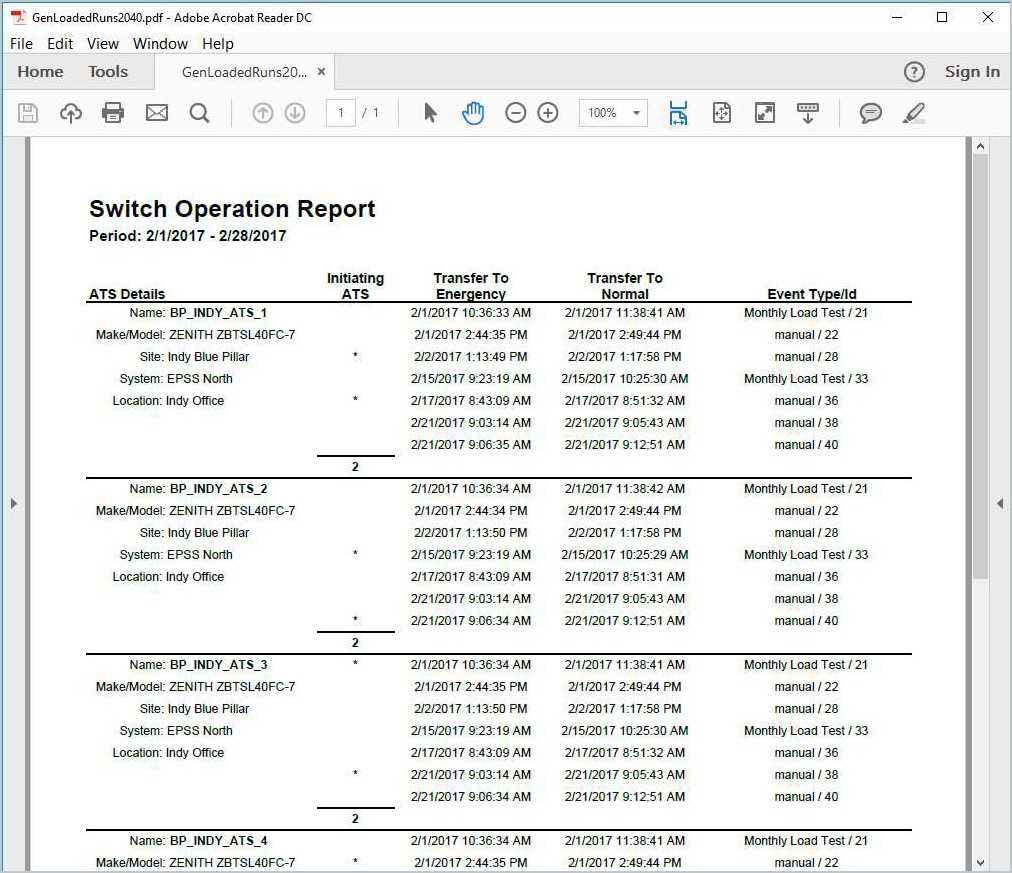Send file by email envelope icon
Screen dimensions: 1012x873
click(x=157, y=113)
